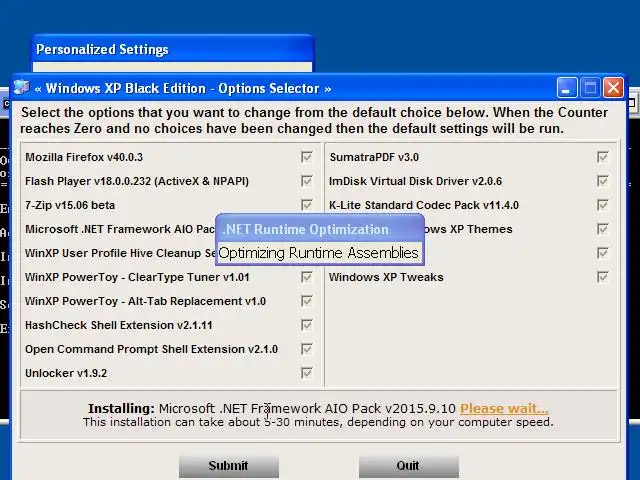Click the Submit button
This screenshot has width=640, height=480.
click(x=229, y=466)
